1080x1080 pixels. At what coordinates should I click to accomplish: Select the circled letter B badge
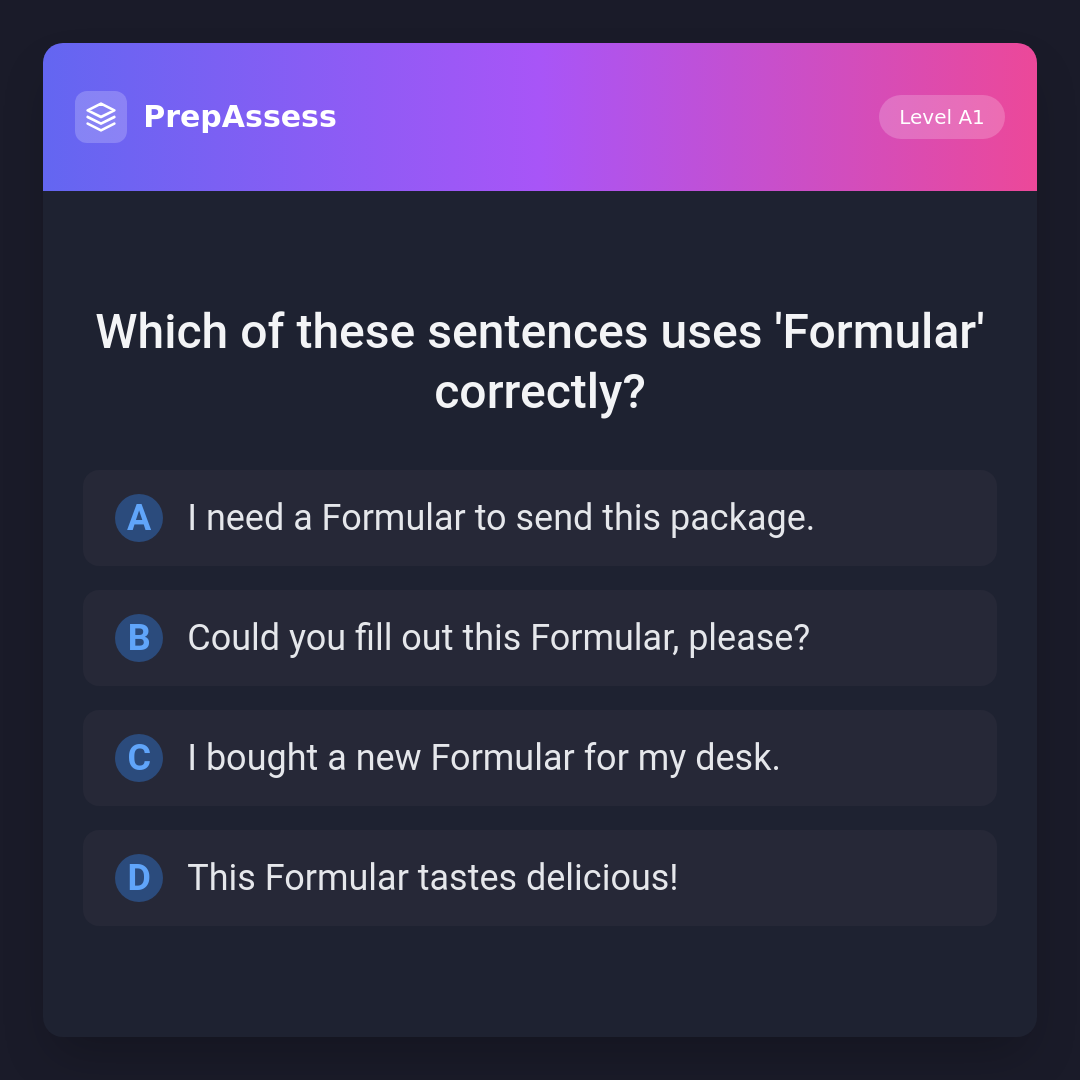[x=139, y=638]
